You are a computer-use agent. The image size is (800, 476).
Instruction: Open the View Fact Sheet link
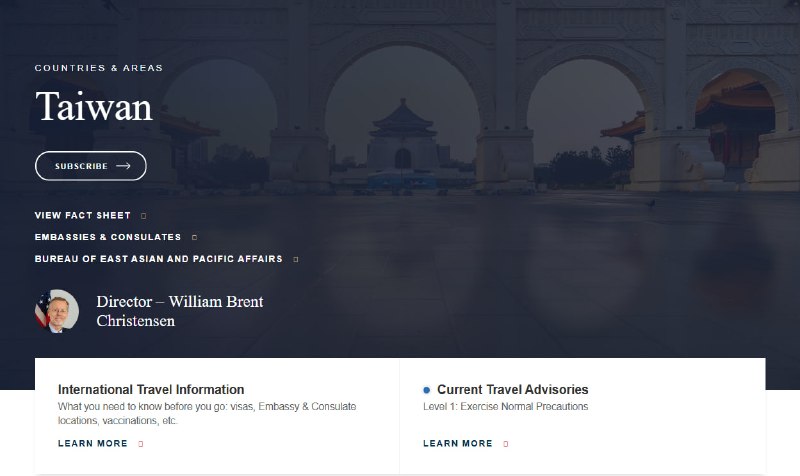82,215
